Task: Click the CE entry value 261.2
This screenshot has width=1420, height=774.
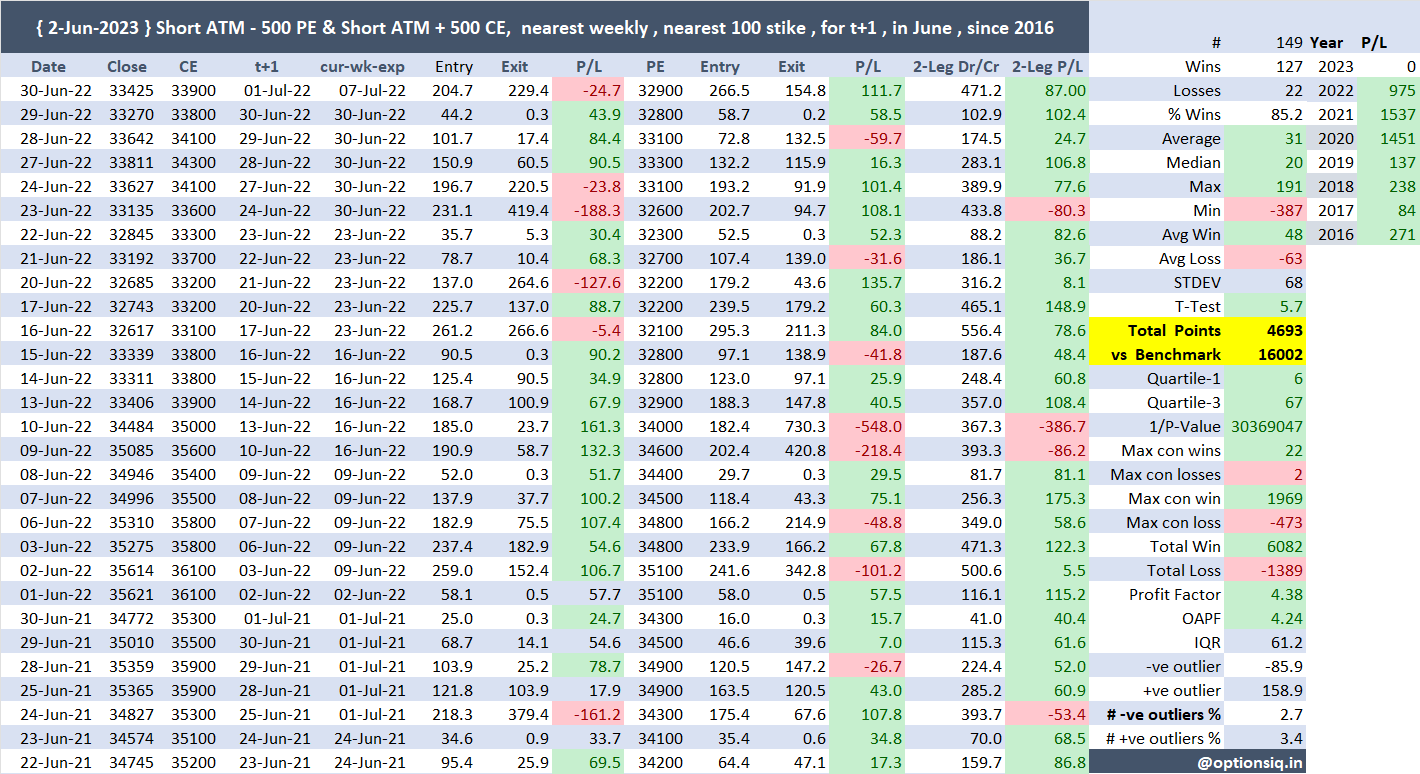Action: click(x=454, y=331)
